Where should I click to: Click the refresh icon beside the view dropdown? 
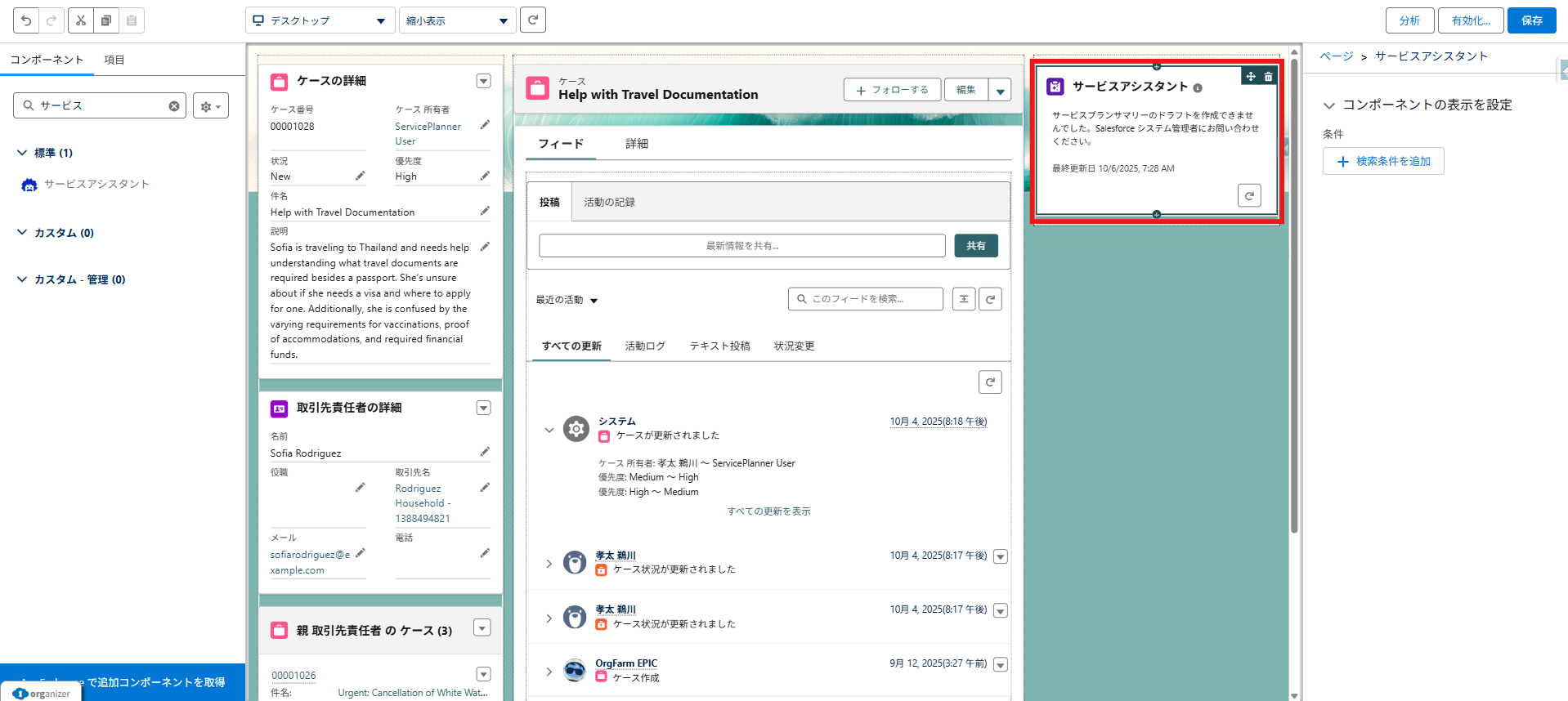[533, 20]
